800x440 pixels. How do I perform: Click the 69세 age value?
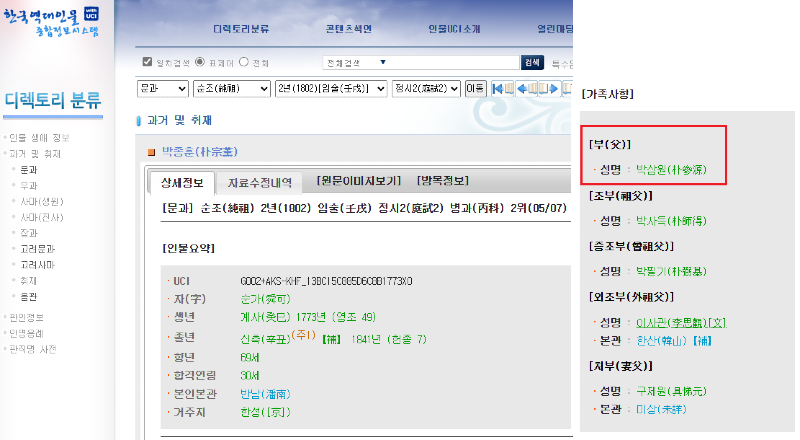[x=250, y=357]
